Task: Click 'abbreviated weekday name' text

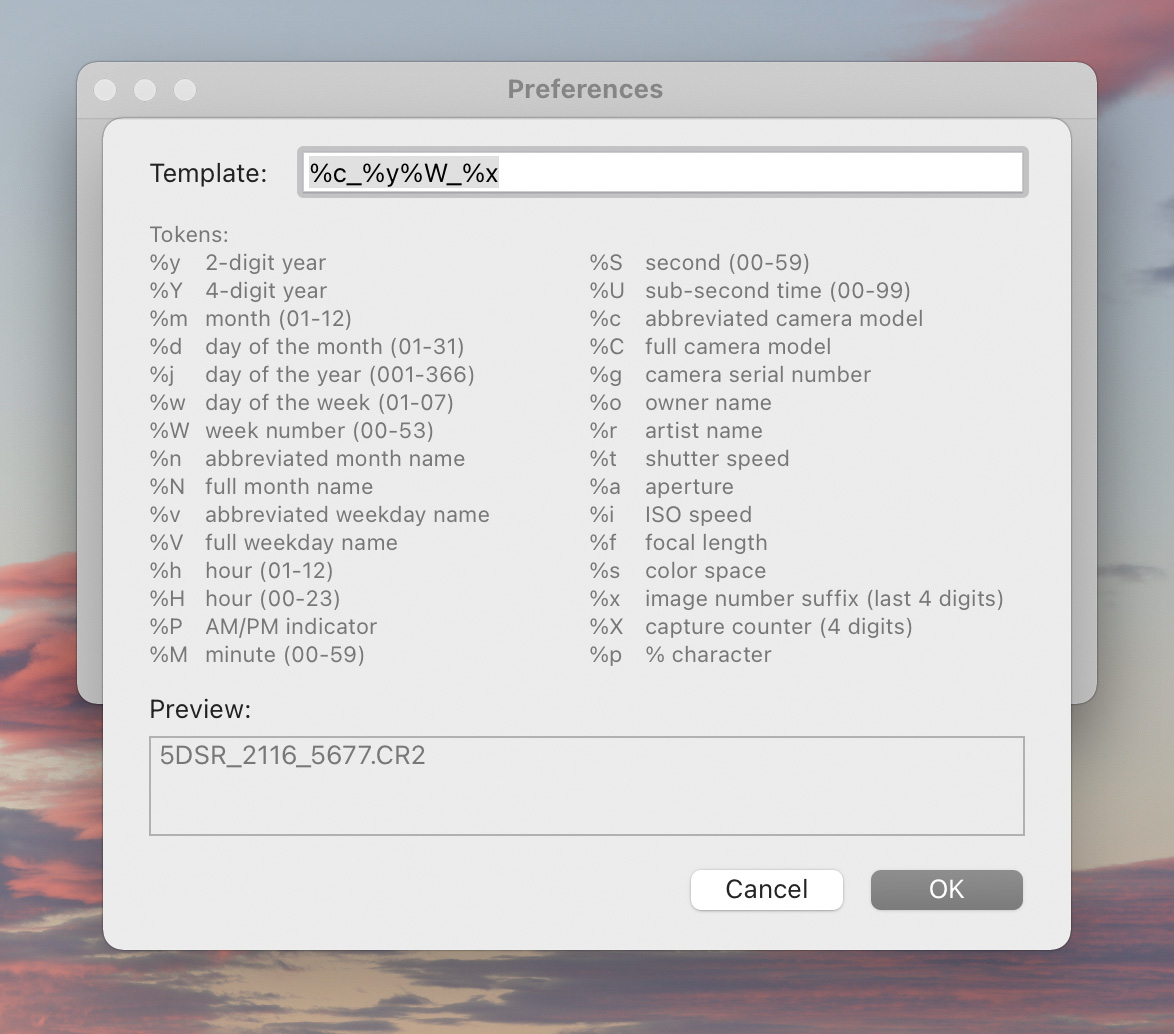Action: point(347,514)
